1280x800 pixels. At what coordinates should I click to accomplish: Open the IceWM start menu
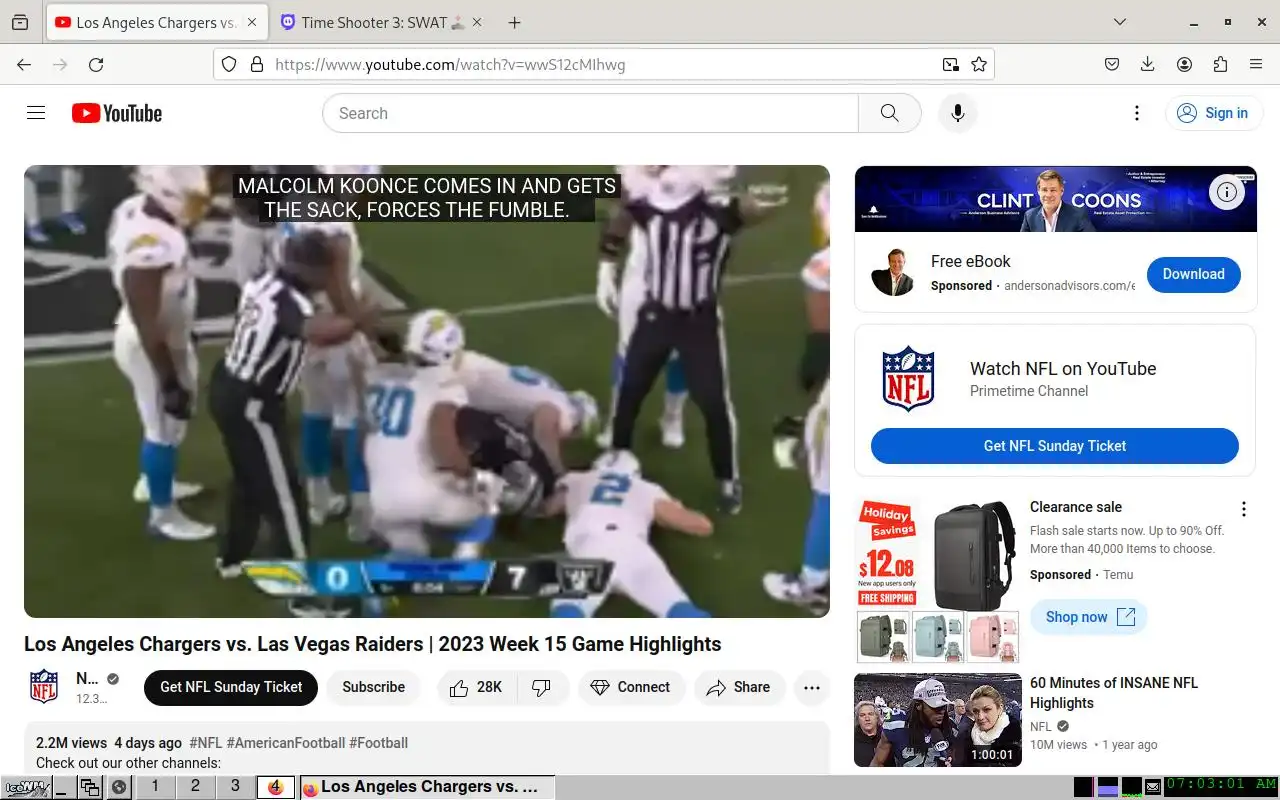(25, 787)
